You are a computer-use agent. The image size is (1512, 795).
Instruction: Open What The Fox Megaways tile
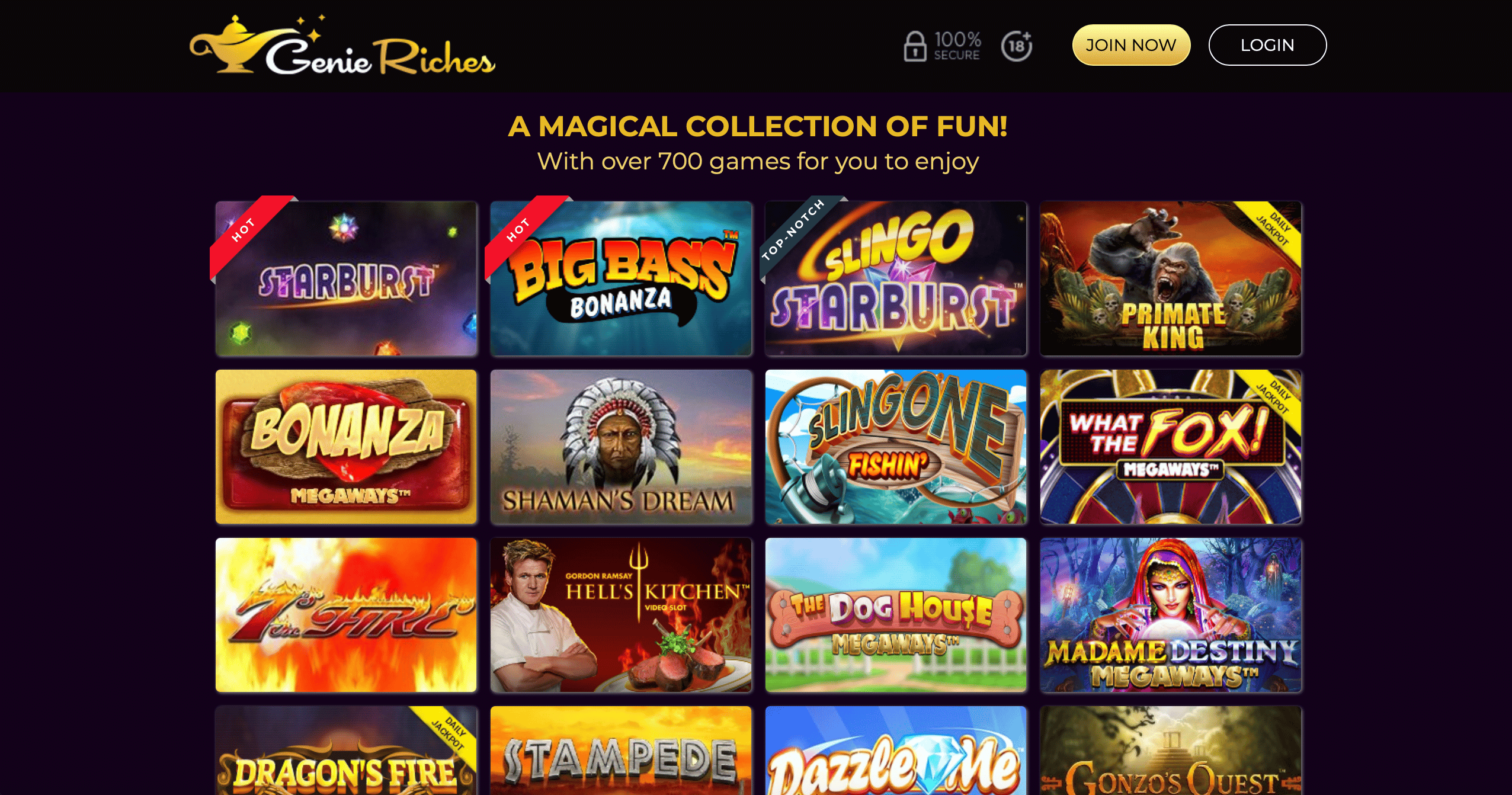tap(1171, 447)
